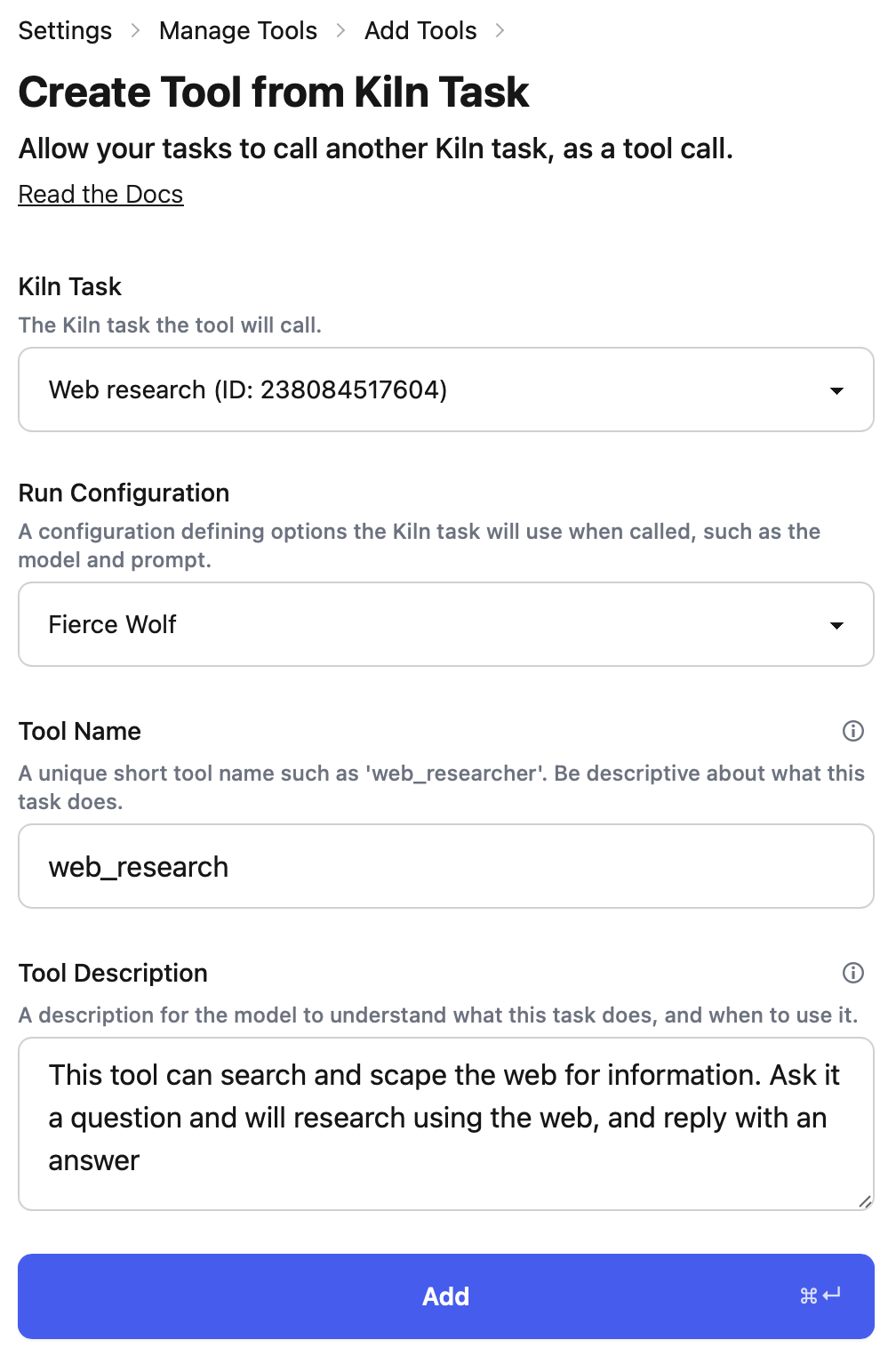Return to Add Tools breadcrumb page
This screenshot has height=1364, width=896.
click(420, 30)
